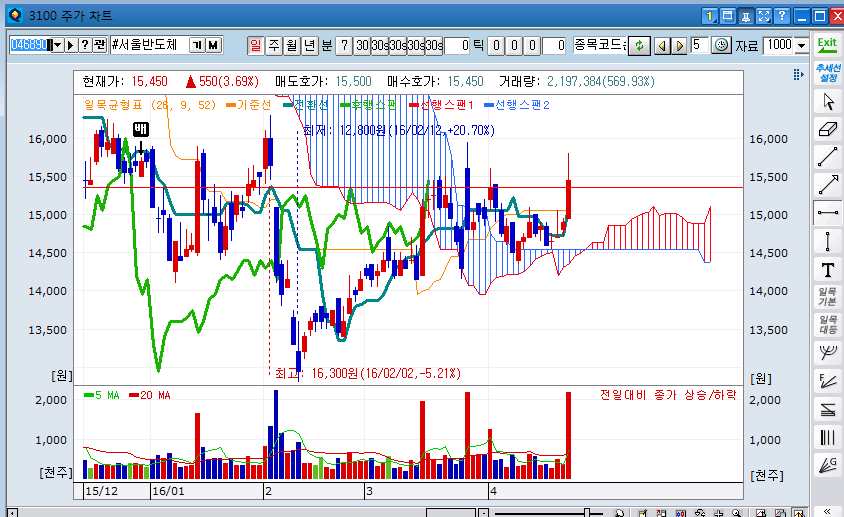Adjust the chart zoom slider handle

coord(588,512)
